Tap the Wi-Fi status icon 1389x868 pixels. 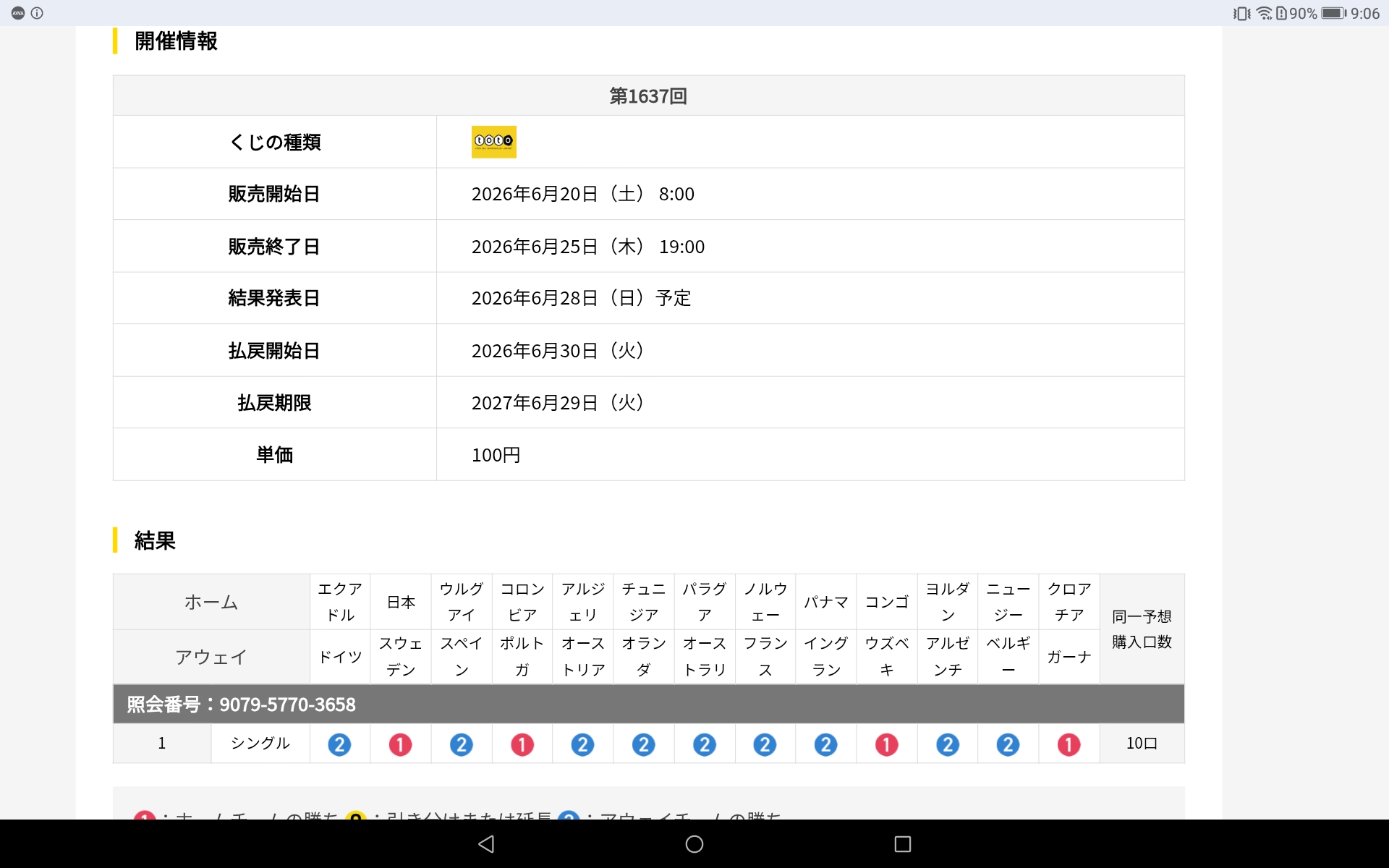1264,13
